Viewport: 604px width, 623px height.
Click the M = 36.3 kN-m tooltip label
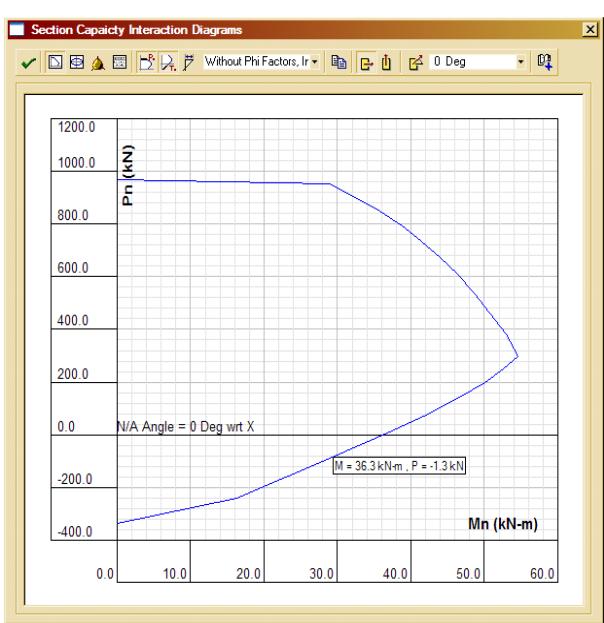(399, 465)
